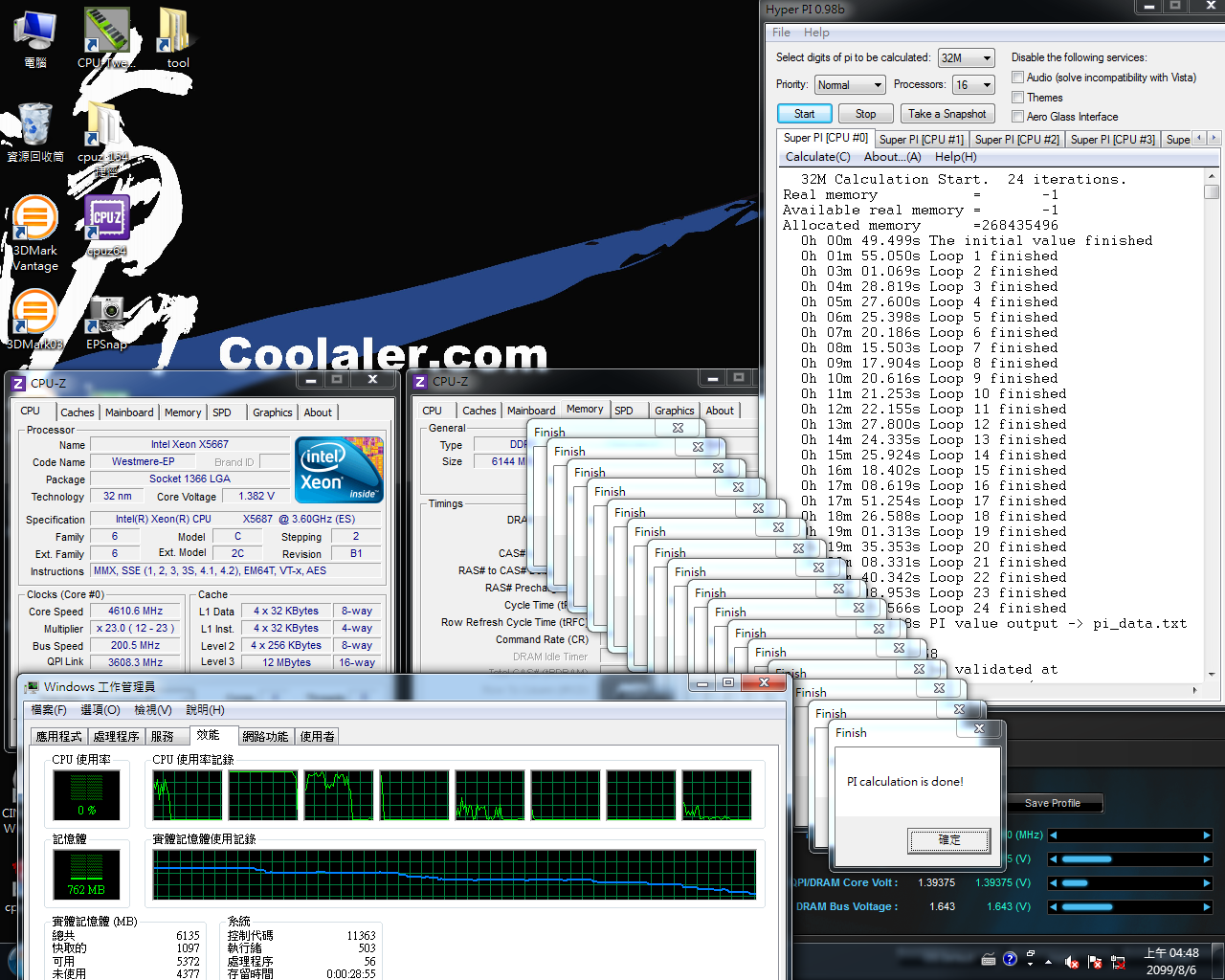
Task: Enable the Audio service disable checkbox
Action: click(1018, 78)
